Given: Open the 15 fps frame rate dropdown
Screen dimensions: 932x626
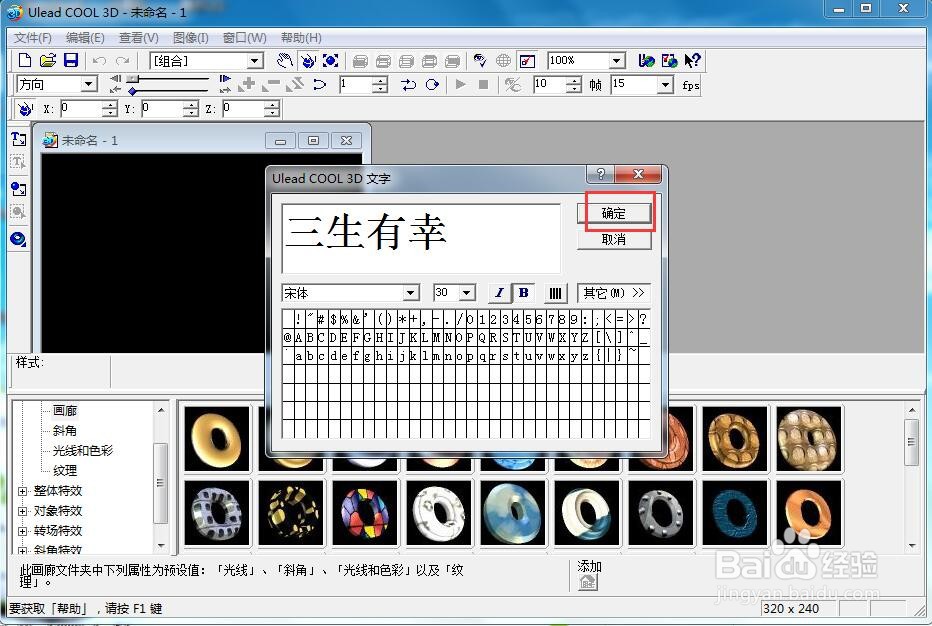Looking at the screenshot, I should (x=665, y=84).
